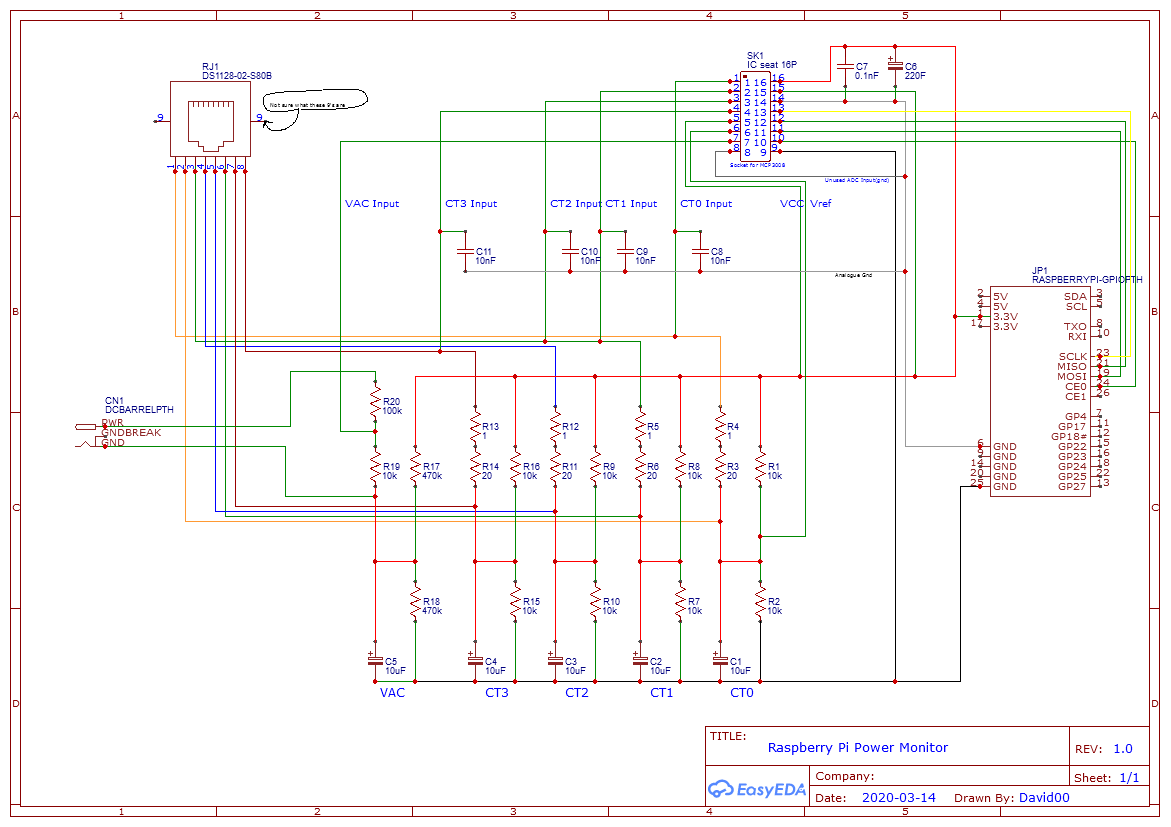
Task: Select the Analogue Gnd net label
Action: point(853,275)
